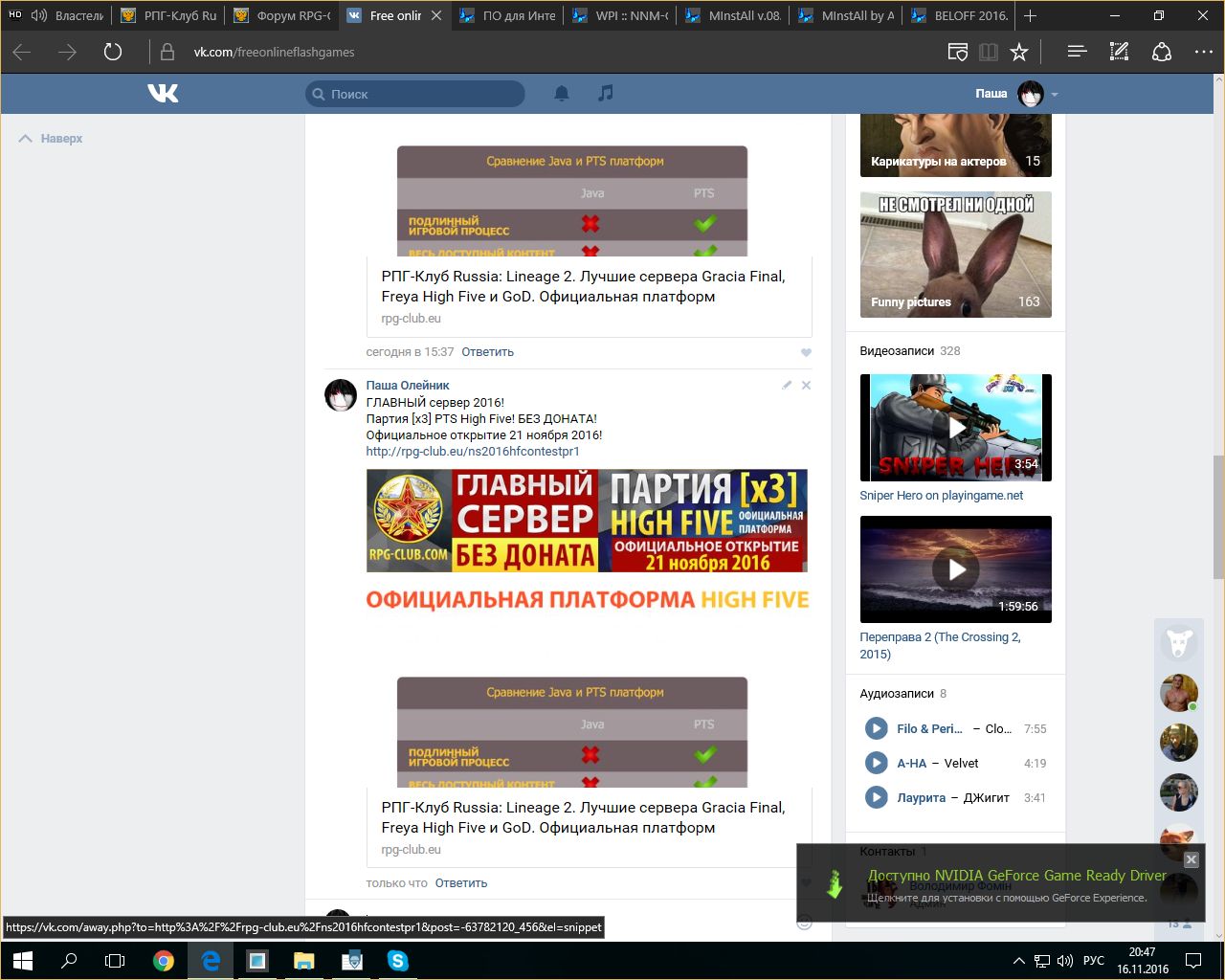Add page to favorites star
The height and width of the screenshot is (980, 1225).
pos(1019,52)
